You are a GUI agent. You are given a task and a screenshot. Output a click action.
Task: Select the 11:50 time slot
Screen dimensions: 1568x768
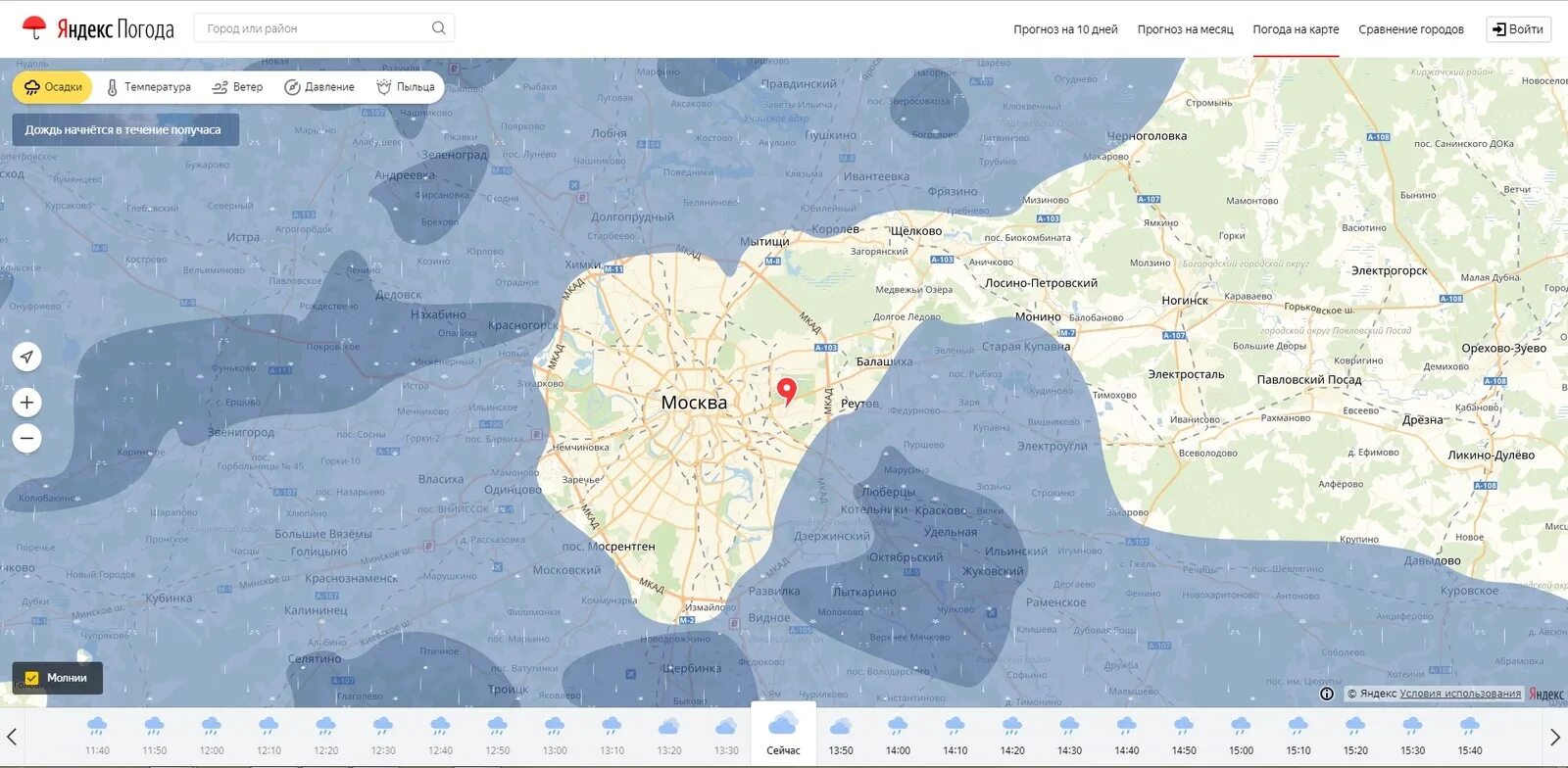click(154, 737)
